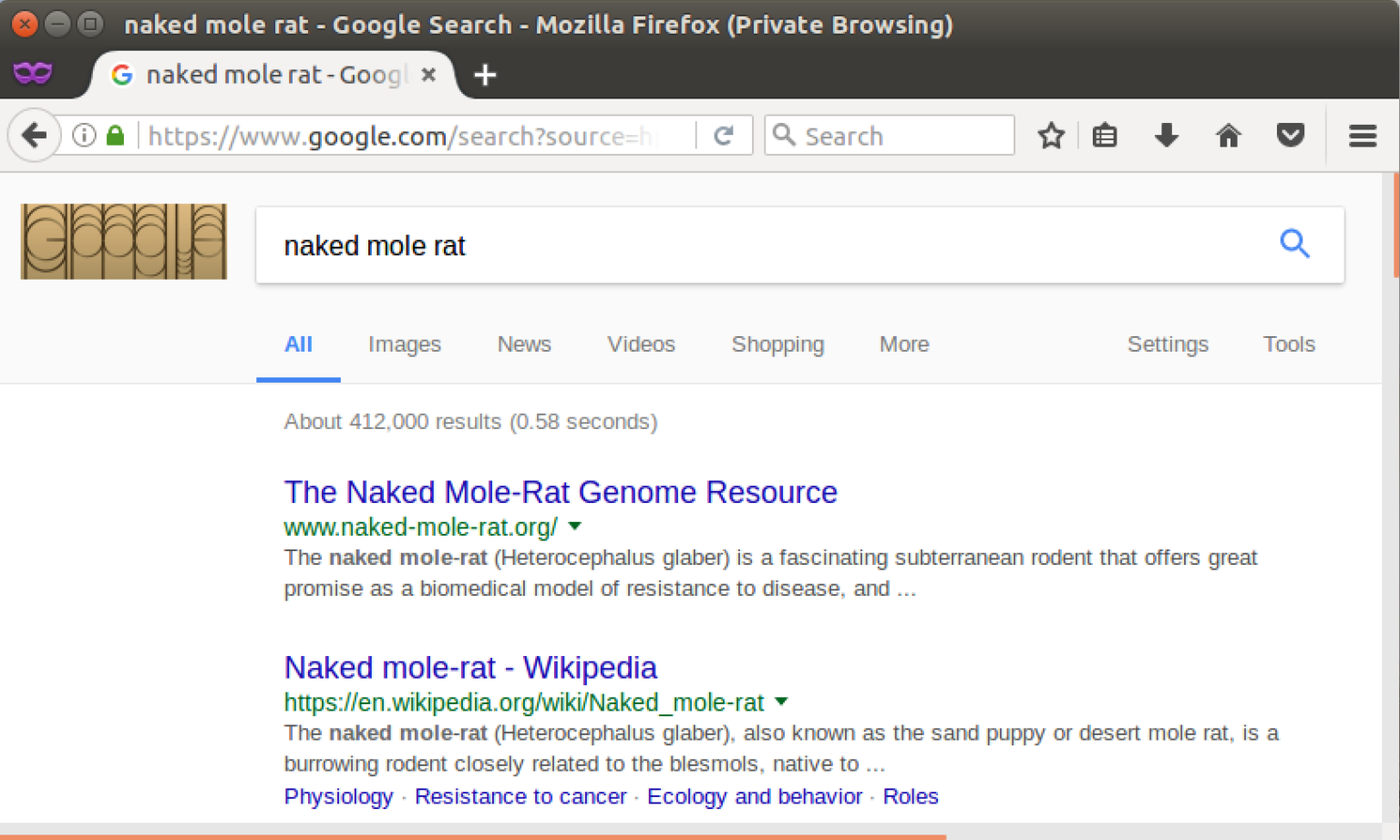This screenshot has width=1400, height=840.
Task: Go to the Firefox home page icon
Action: [1229, 135]
